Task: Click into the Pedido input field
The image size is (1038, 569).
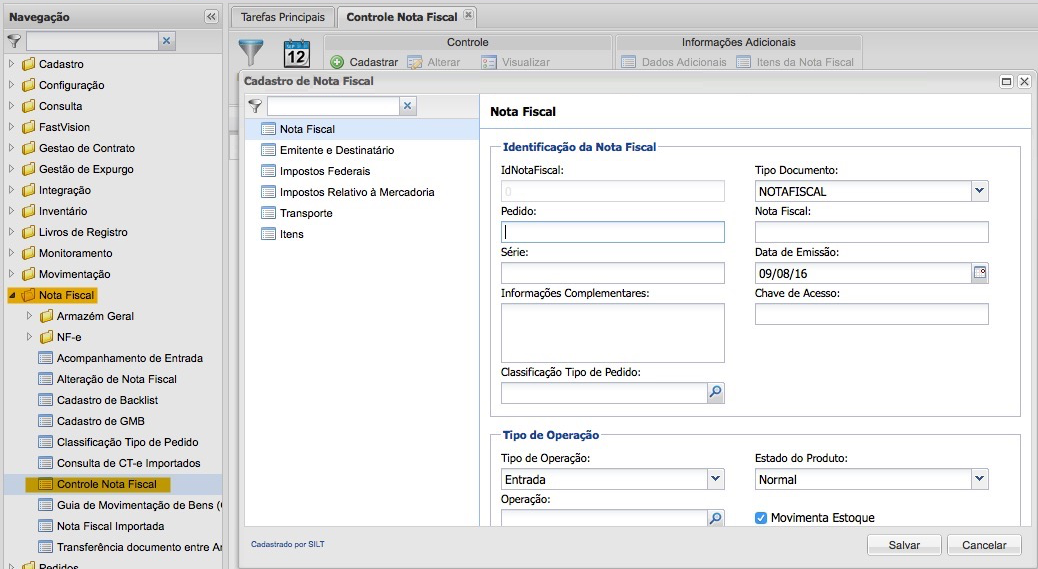Action: point(612,232)
